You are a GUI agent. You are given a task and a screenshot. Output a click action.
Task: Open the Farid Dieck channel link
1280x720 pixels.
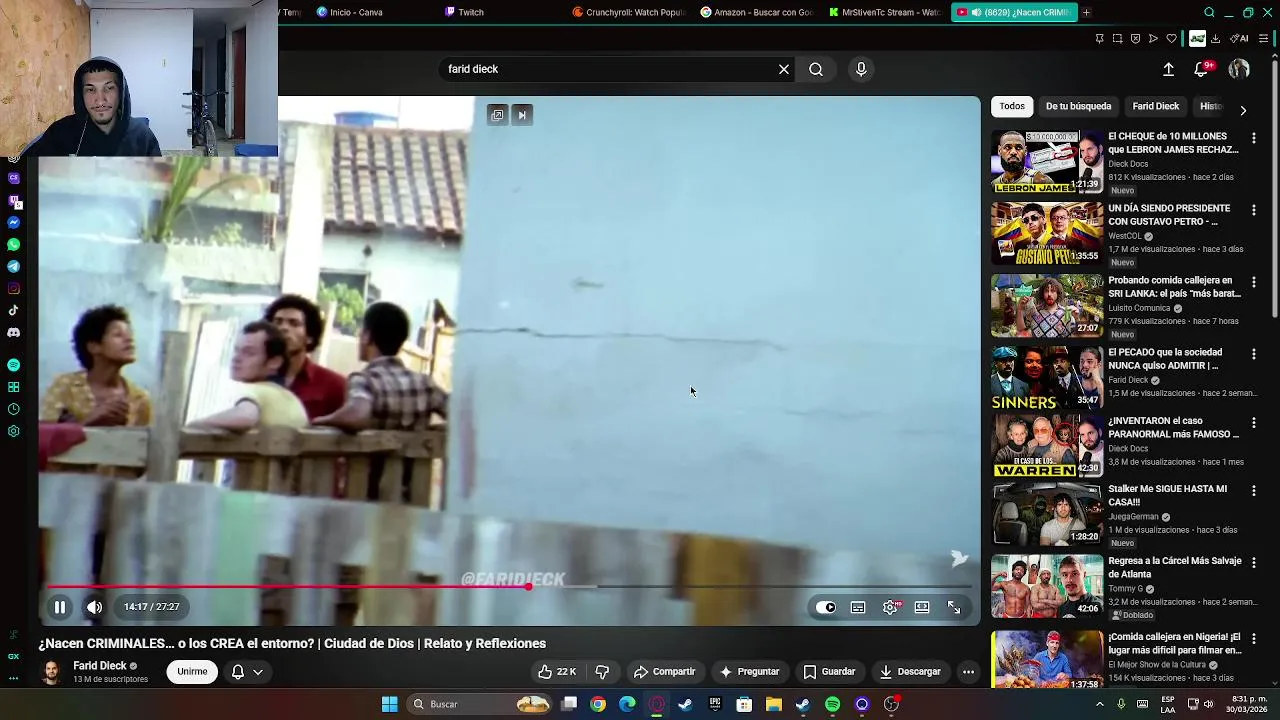99,666
